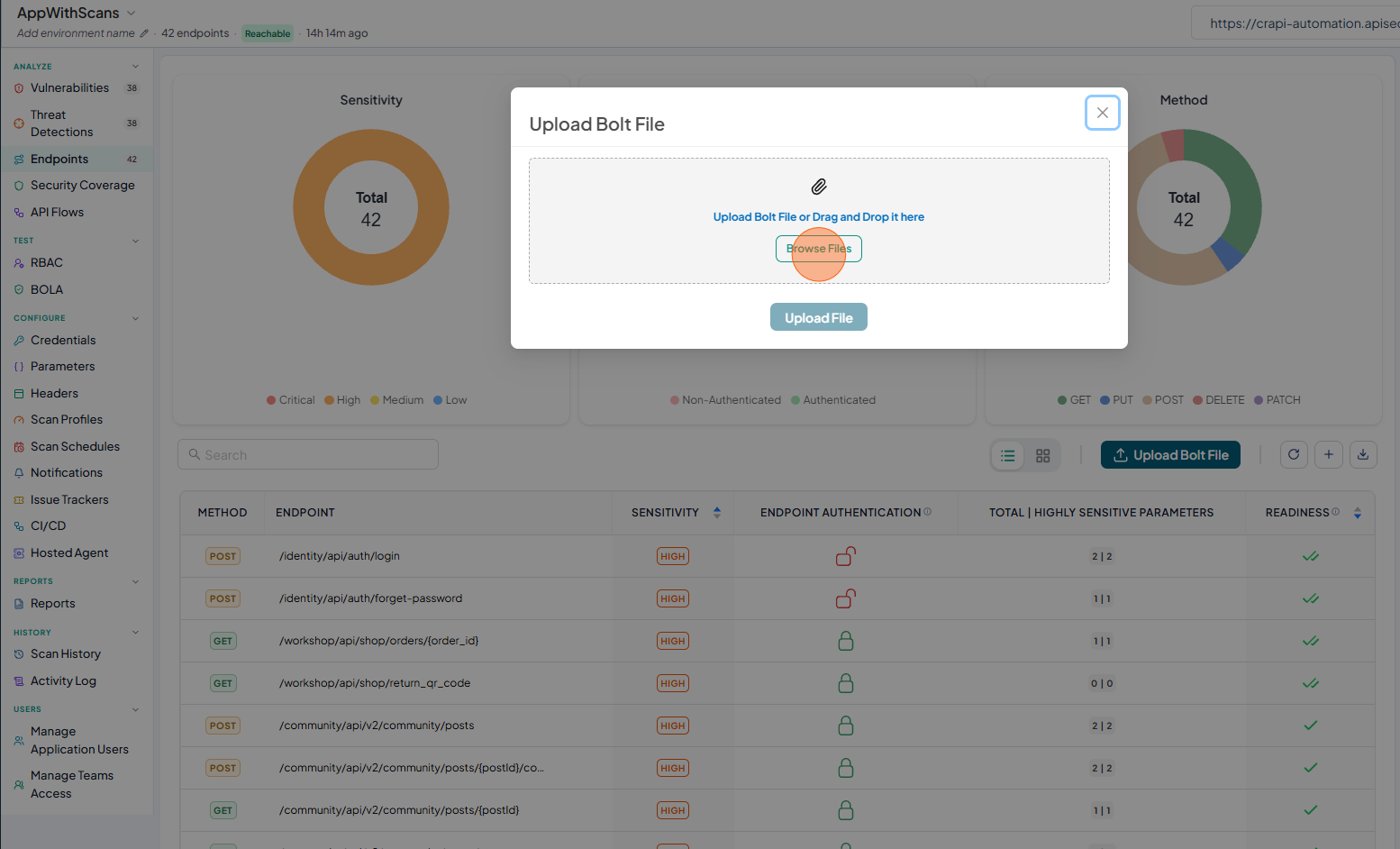The height and width of the screenshot is (849, 1400).
Task: Click Manage Application Users icon
Action: click(19, 741)
